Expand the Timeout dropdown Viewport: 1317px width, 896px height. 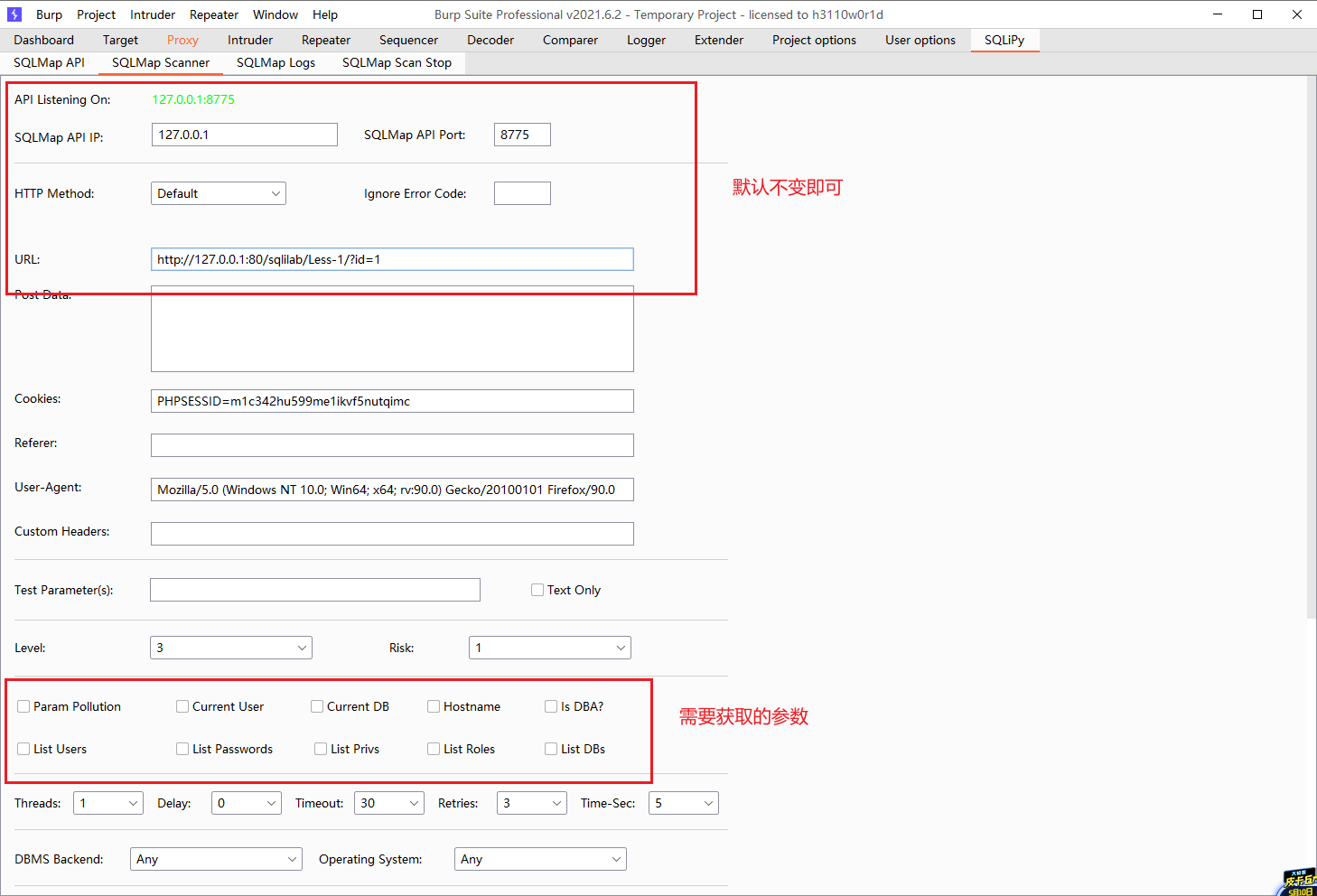click(x=389, y=803)
